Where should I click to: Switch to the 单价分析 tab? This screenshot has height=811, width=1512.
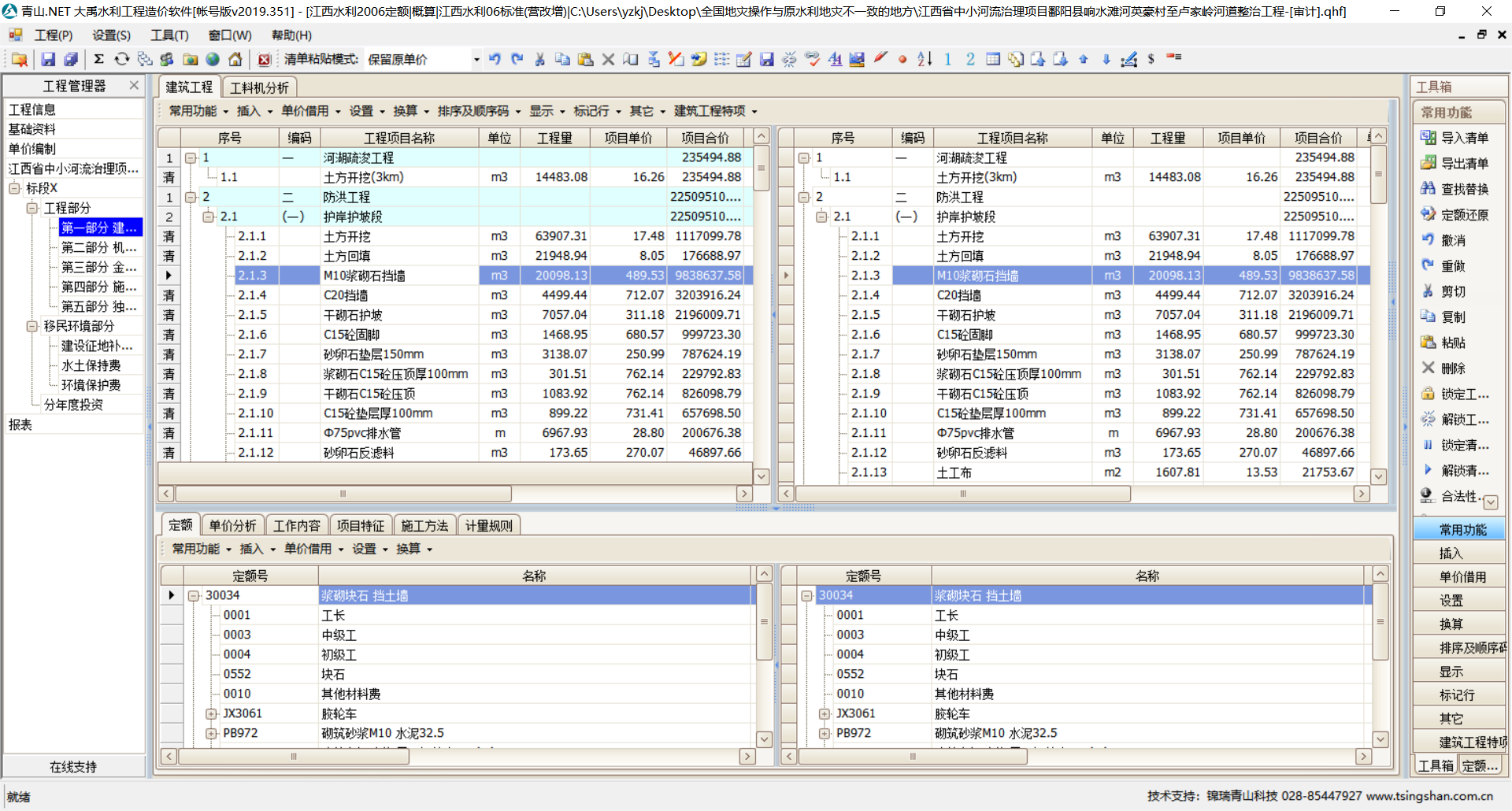(232, 525)
